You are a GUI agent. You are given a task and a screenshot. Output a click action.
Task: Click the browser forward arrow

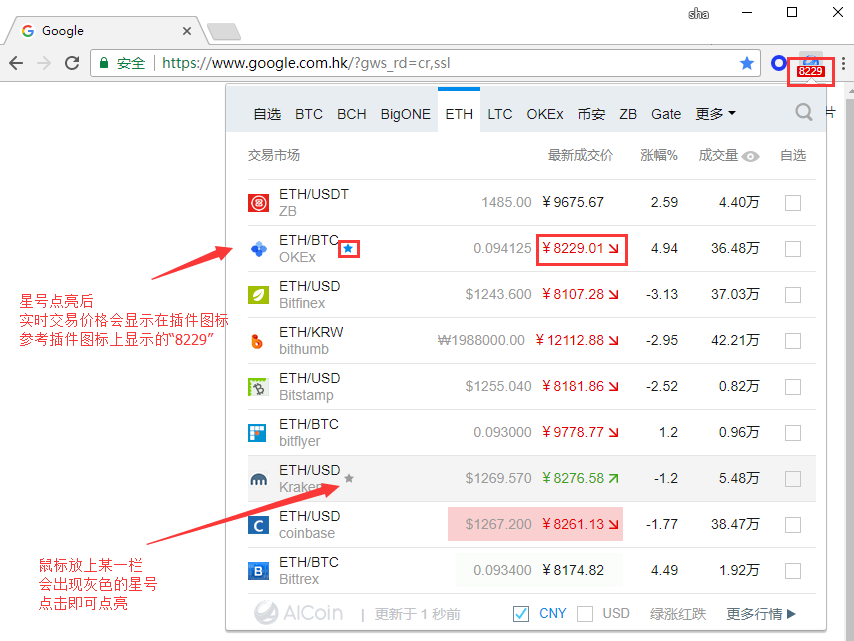(44, 63)
